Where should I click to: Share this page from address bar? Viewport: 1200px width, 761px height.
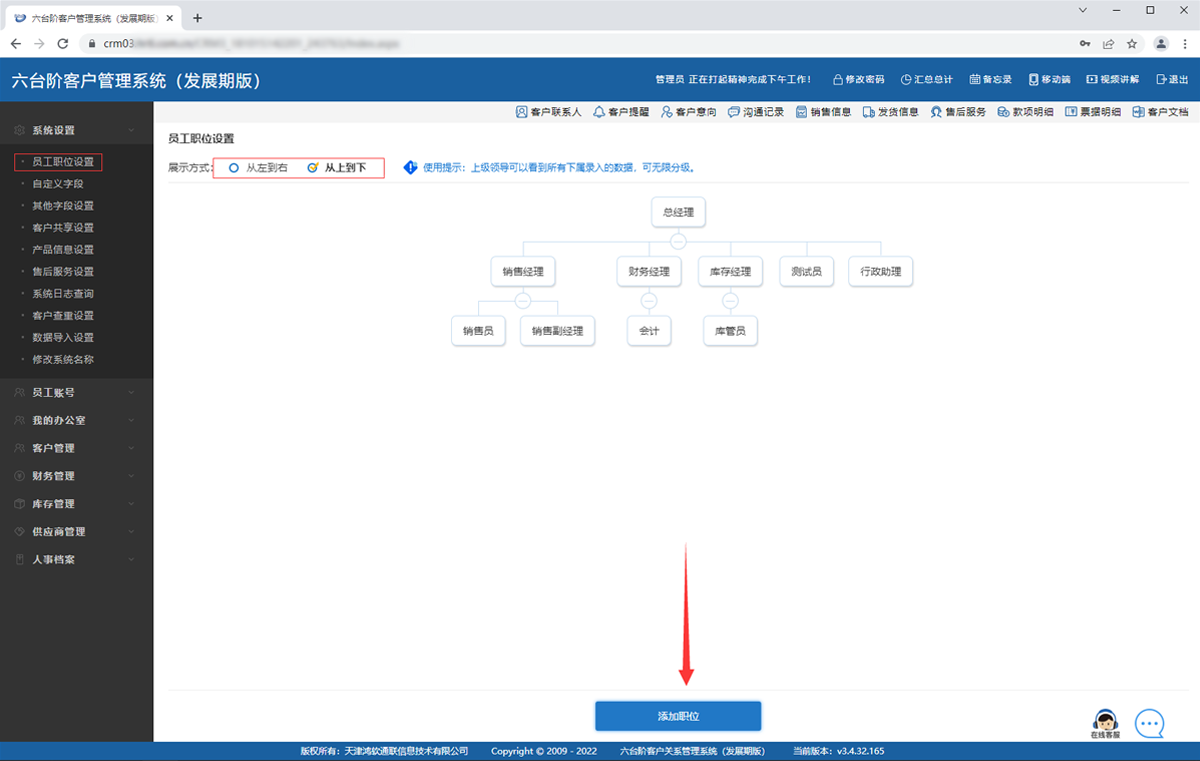tap(1109, 44)
